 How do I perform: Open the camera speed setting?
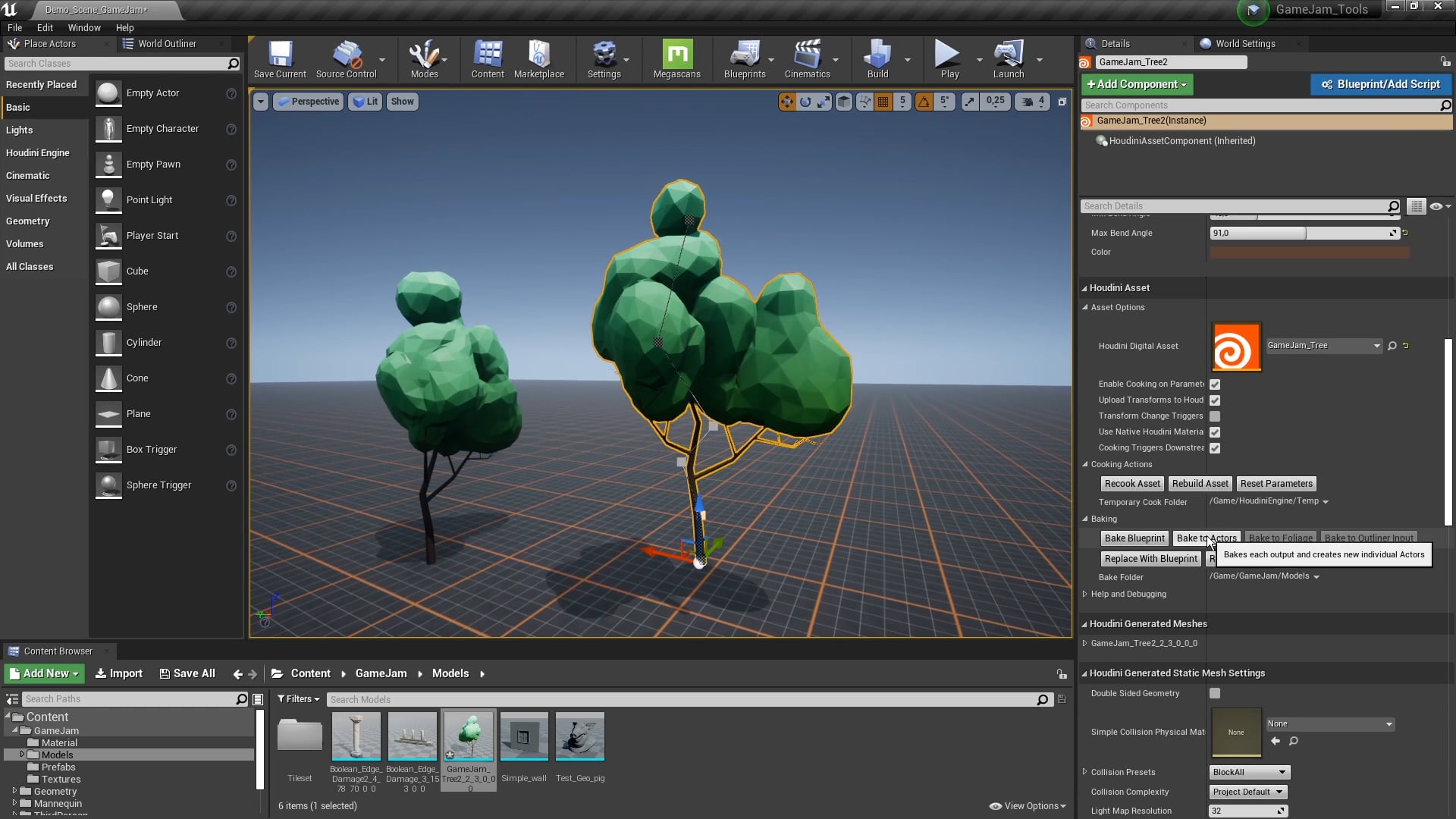(x=1034, y=102)
